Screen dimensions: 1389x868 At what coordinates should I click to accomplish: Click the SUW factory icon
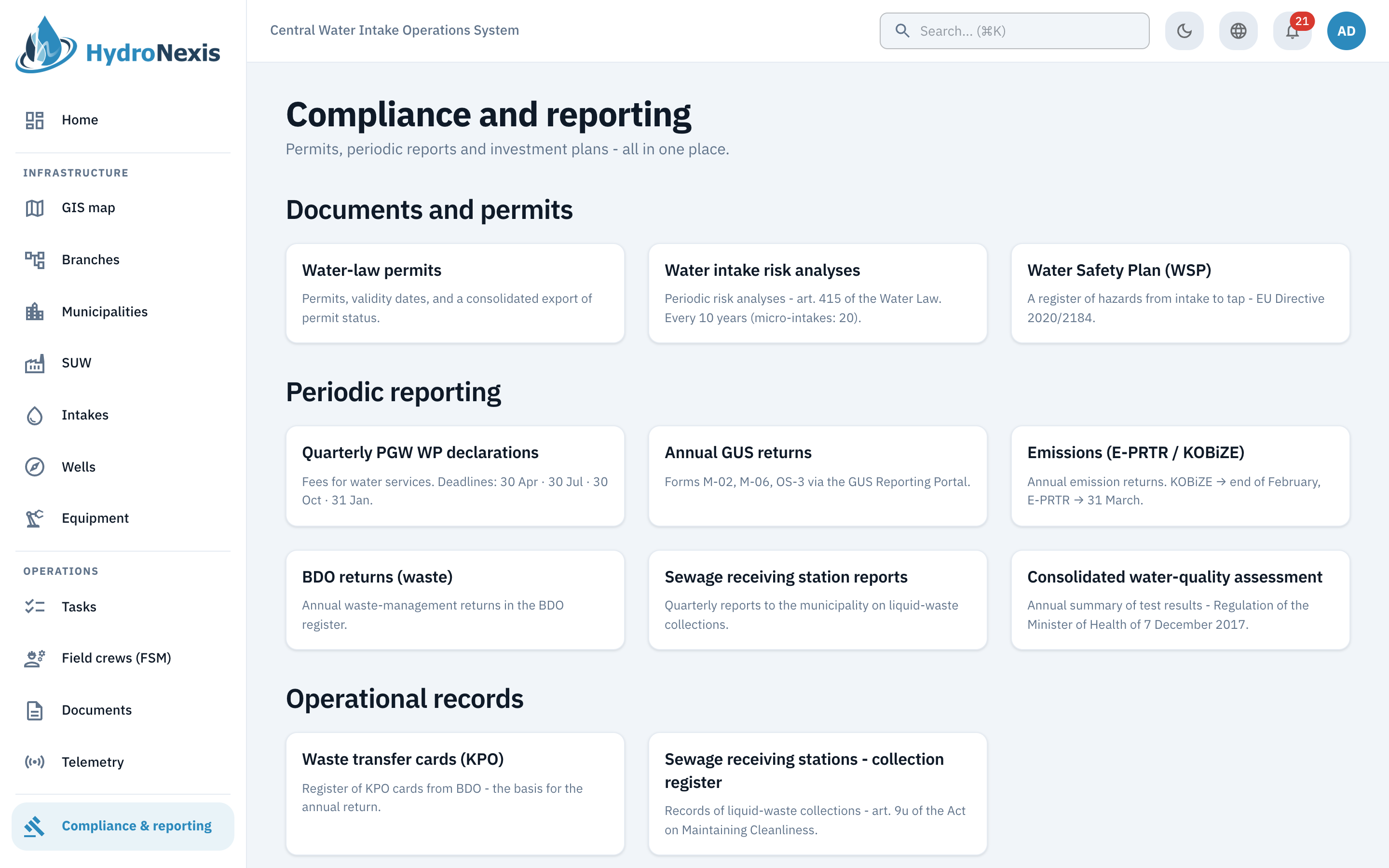[34, 364]
